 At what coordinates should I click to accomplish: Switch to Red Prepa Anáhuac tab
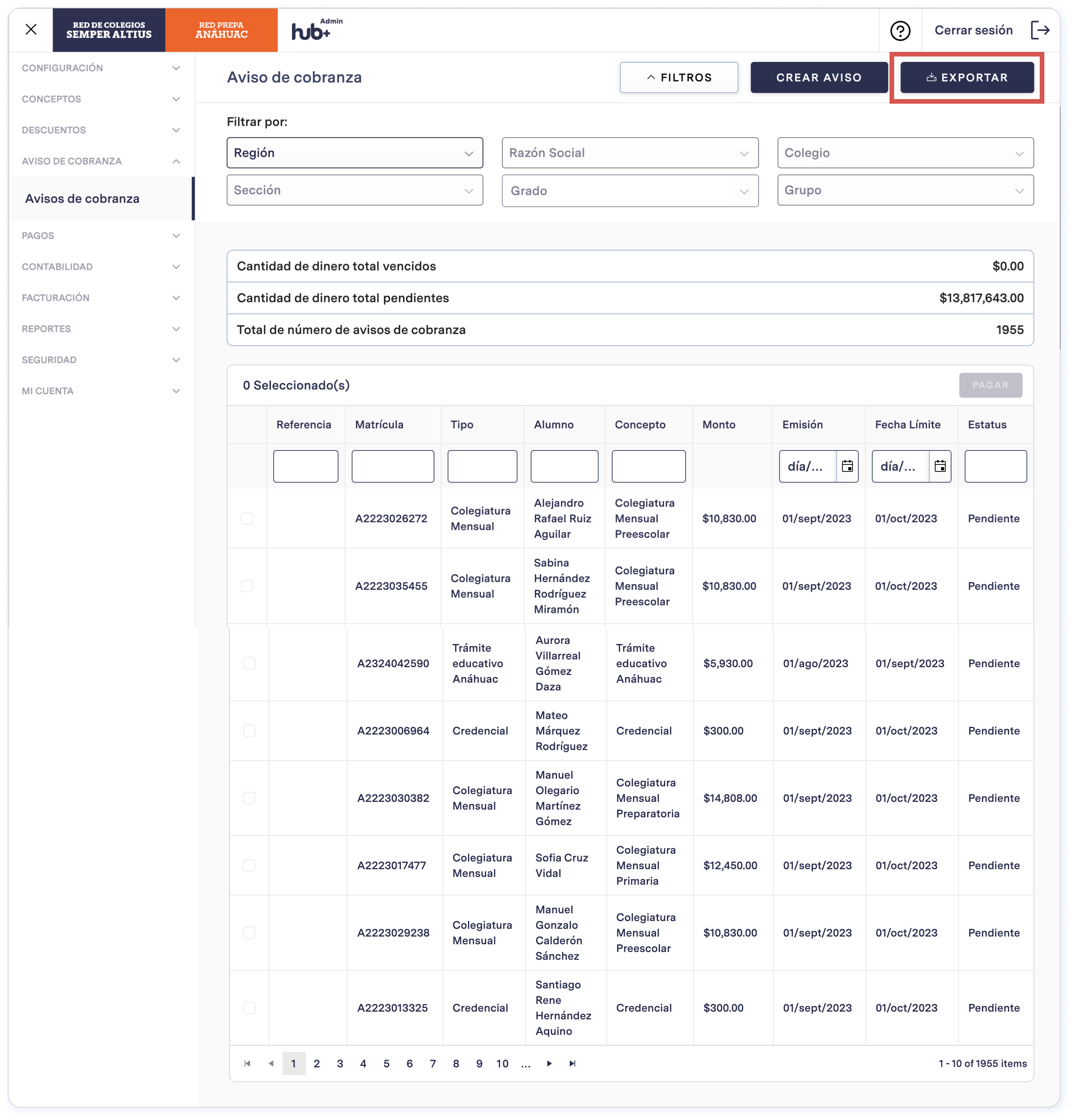(x=221, y=30)
